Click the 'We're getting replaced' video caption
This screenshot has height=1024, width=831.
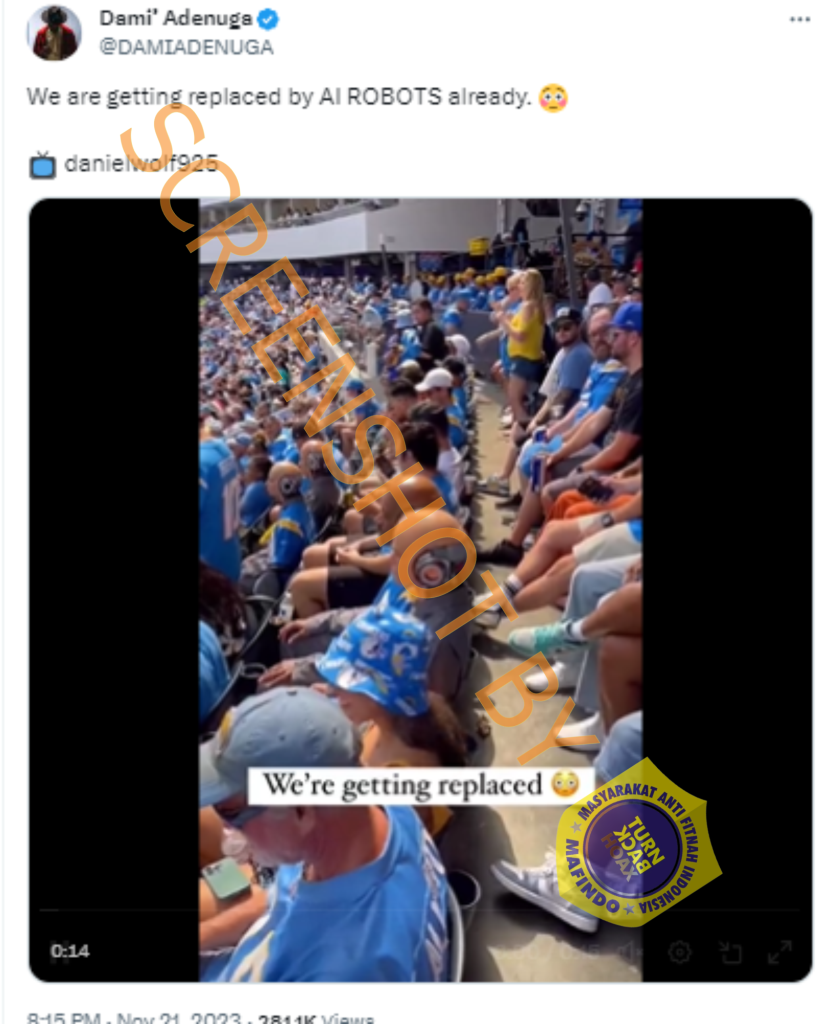[x=420, y=784]
